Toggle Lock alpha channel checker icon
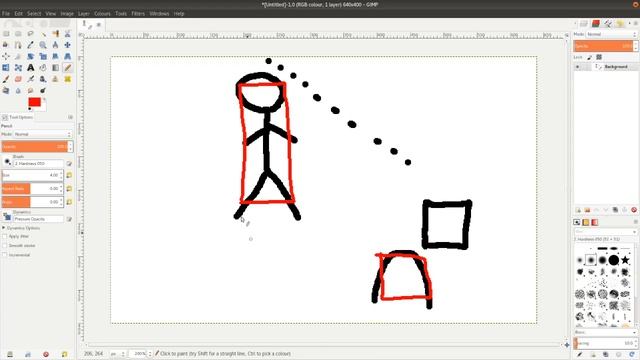 [x=599, y=57]
